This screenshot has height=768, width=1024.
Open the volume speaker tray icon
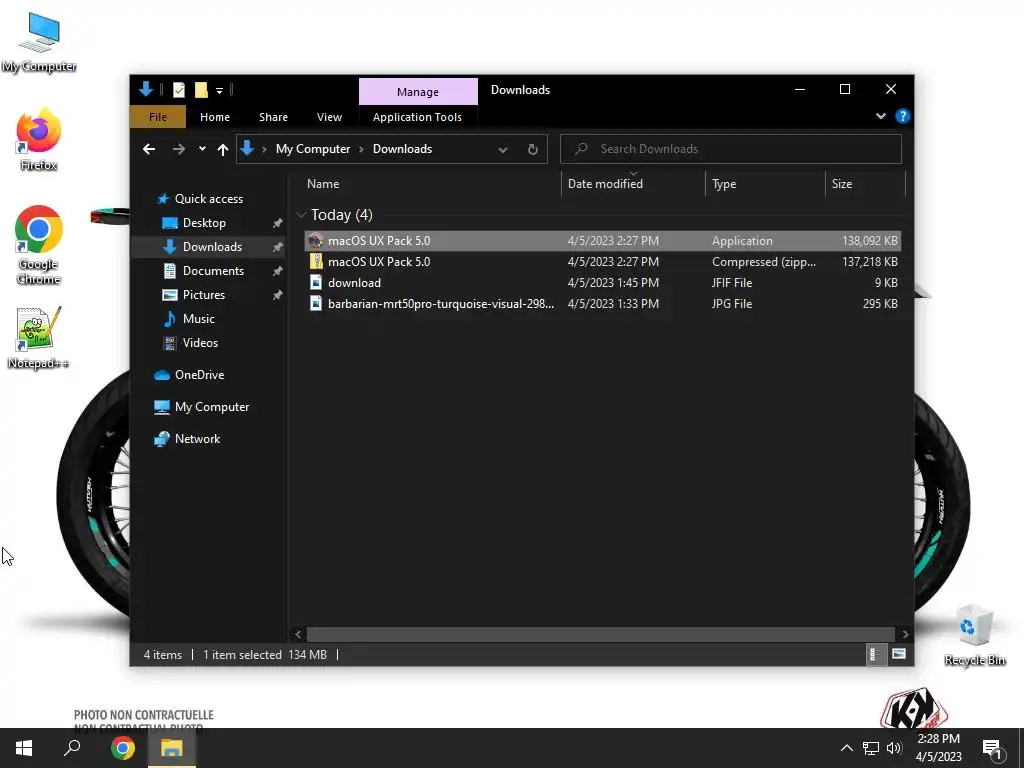(894, 748)
